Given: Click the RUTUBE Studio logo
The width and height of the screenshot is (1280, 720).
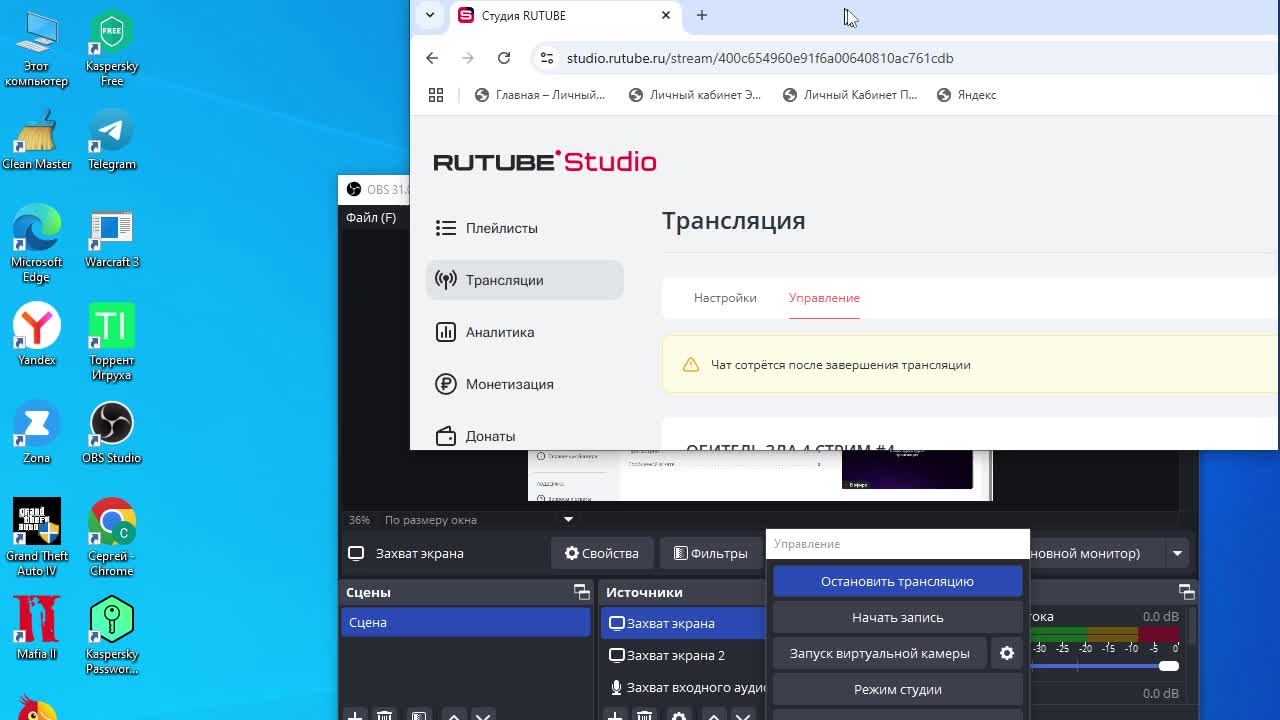Looking at the screenshot, I should coord(545,161).
